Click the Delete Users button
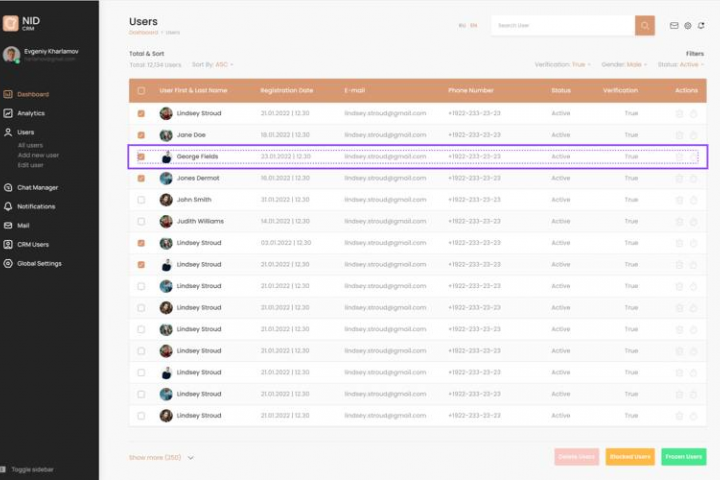This screenshot has width=720, height=480. [x=577, y=457]
